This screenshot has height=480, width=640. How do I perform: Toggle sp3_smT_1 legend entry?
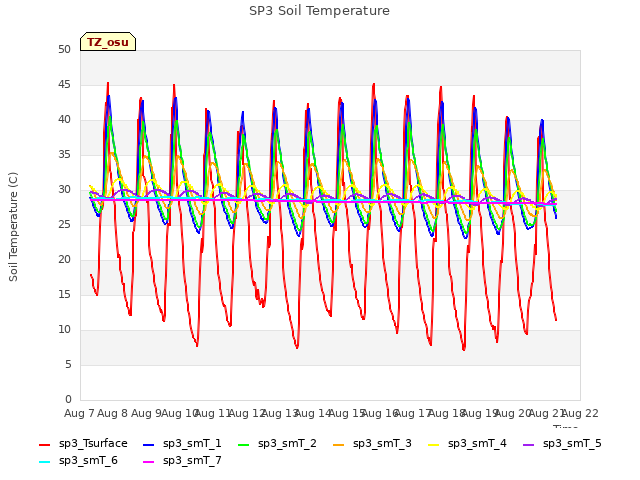(x=182, y=444)
